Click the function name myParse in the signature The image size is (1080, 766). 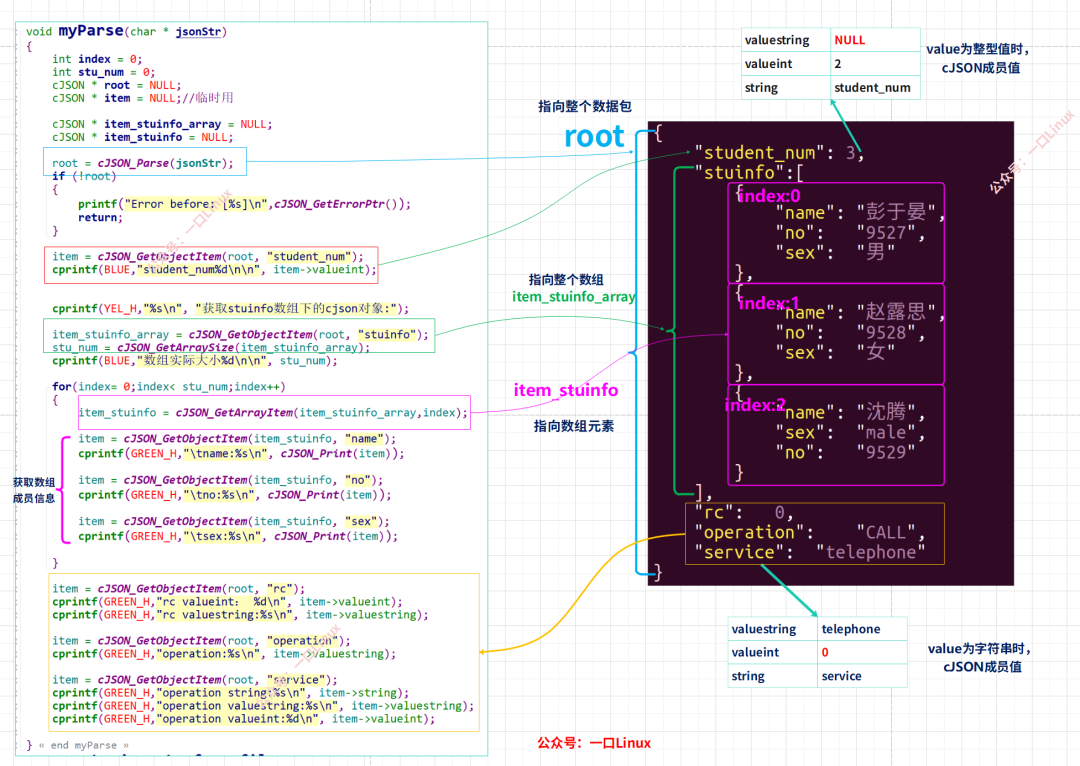coord(91,31)
